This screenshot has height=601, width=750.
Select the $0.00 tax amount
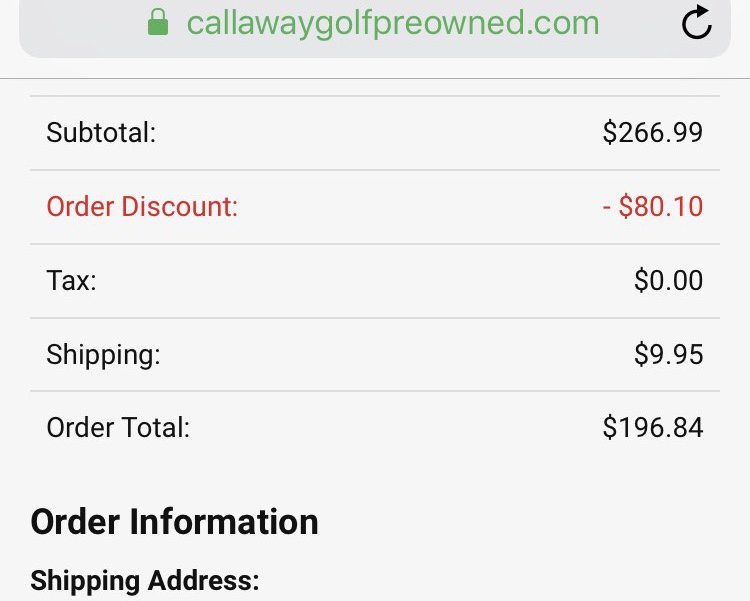pos(668,281)
